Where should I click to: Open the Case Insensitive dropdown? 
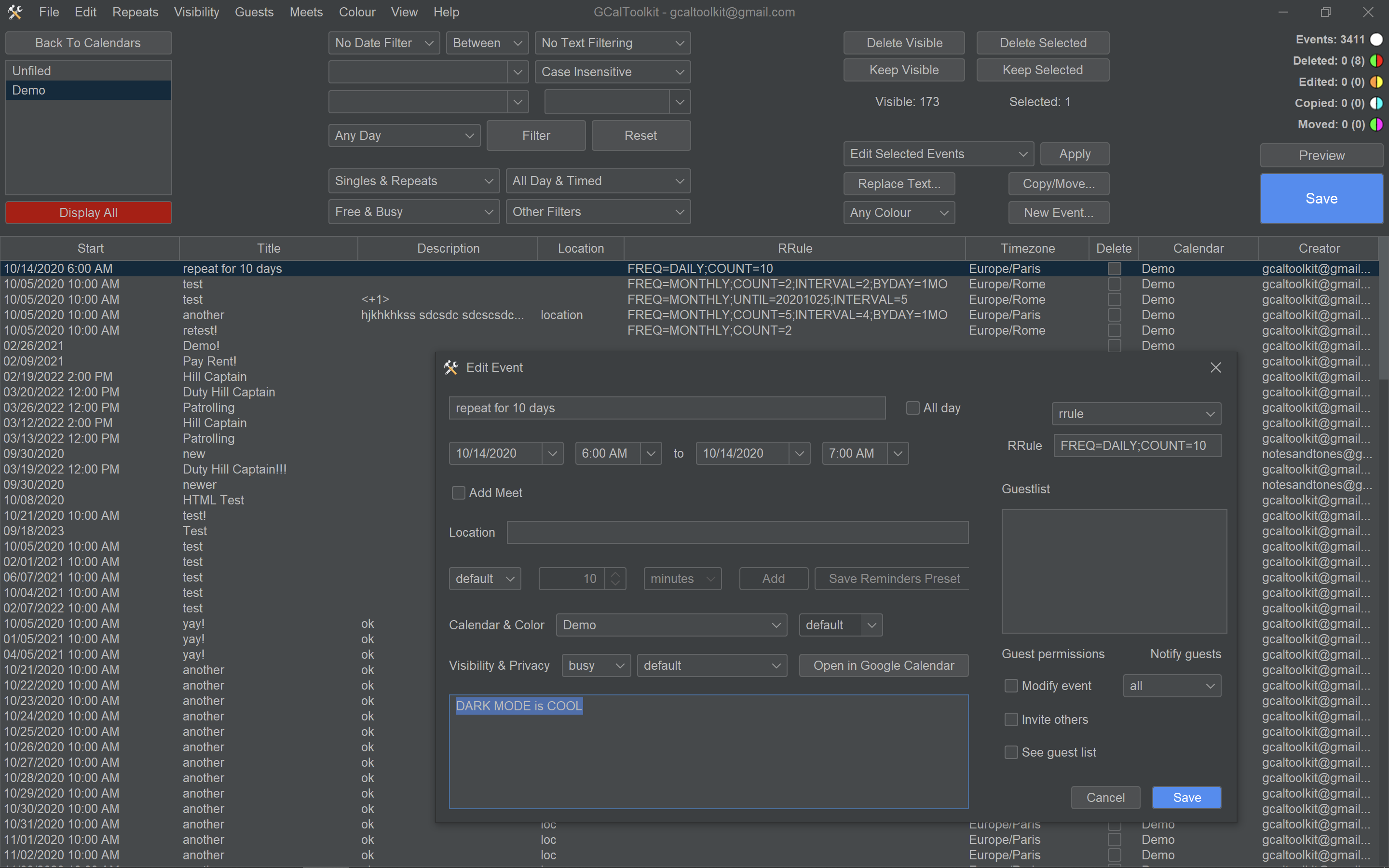(613, 72)
